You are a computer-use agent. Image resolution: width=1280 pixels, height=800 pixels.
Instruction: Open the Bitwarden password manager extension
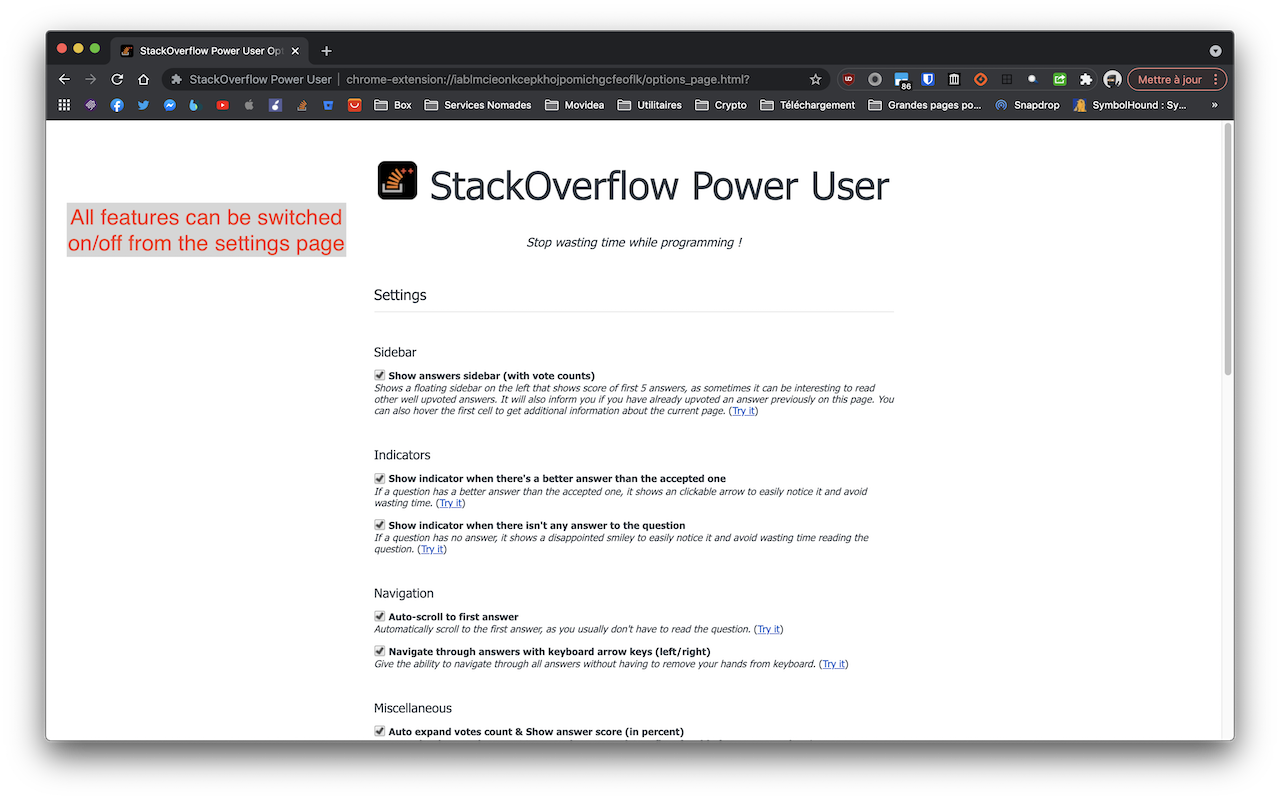coord(928,78)
